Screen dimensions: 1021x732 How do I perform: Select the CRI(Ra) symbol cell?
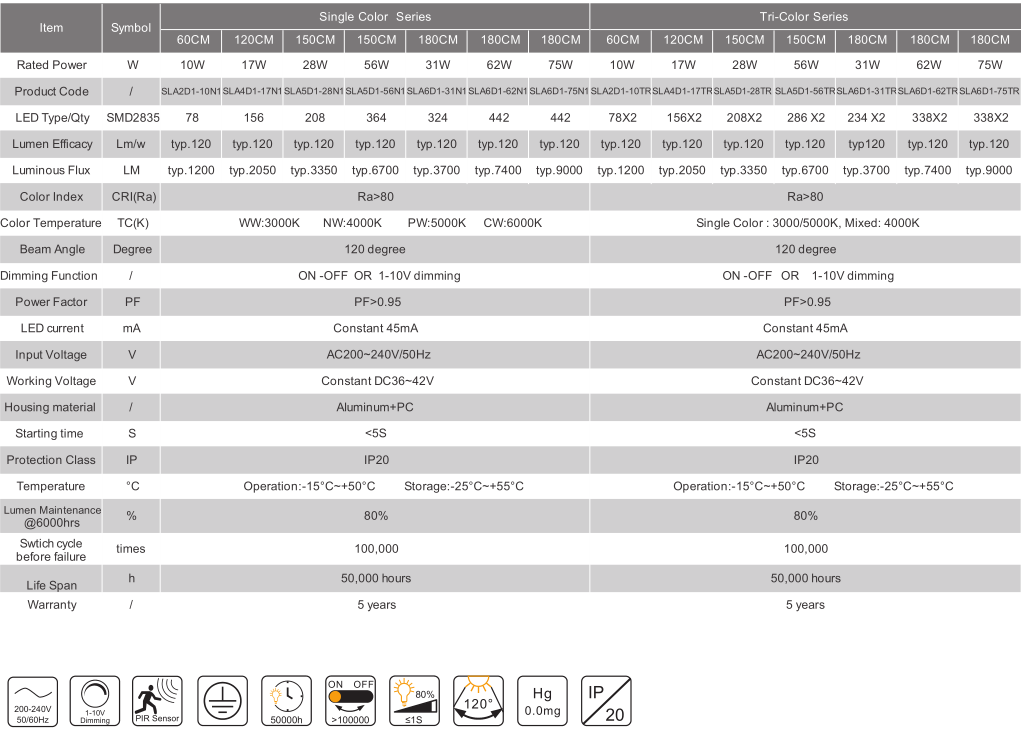[x=134, y=197]
